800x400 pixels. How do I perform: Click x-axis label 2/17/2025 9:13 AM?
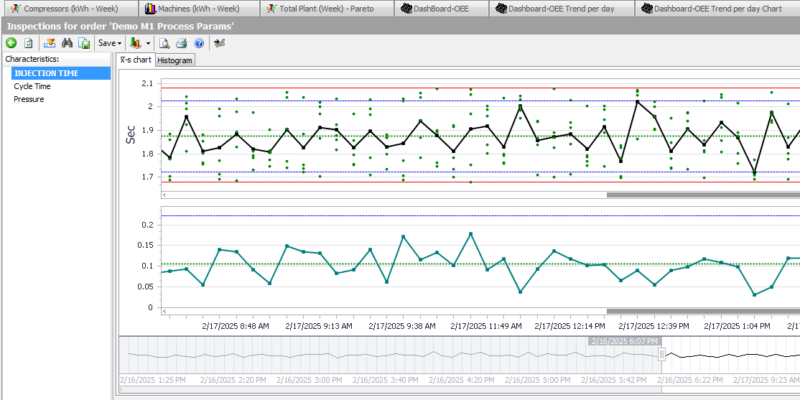pyautogui.click(x=319, y=326)
